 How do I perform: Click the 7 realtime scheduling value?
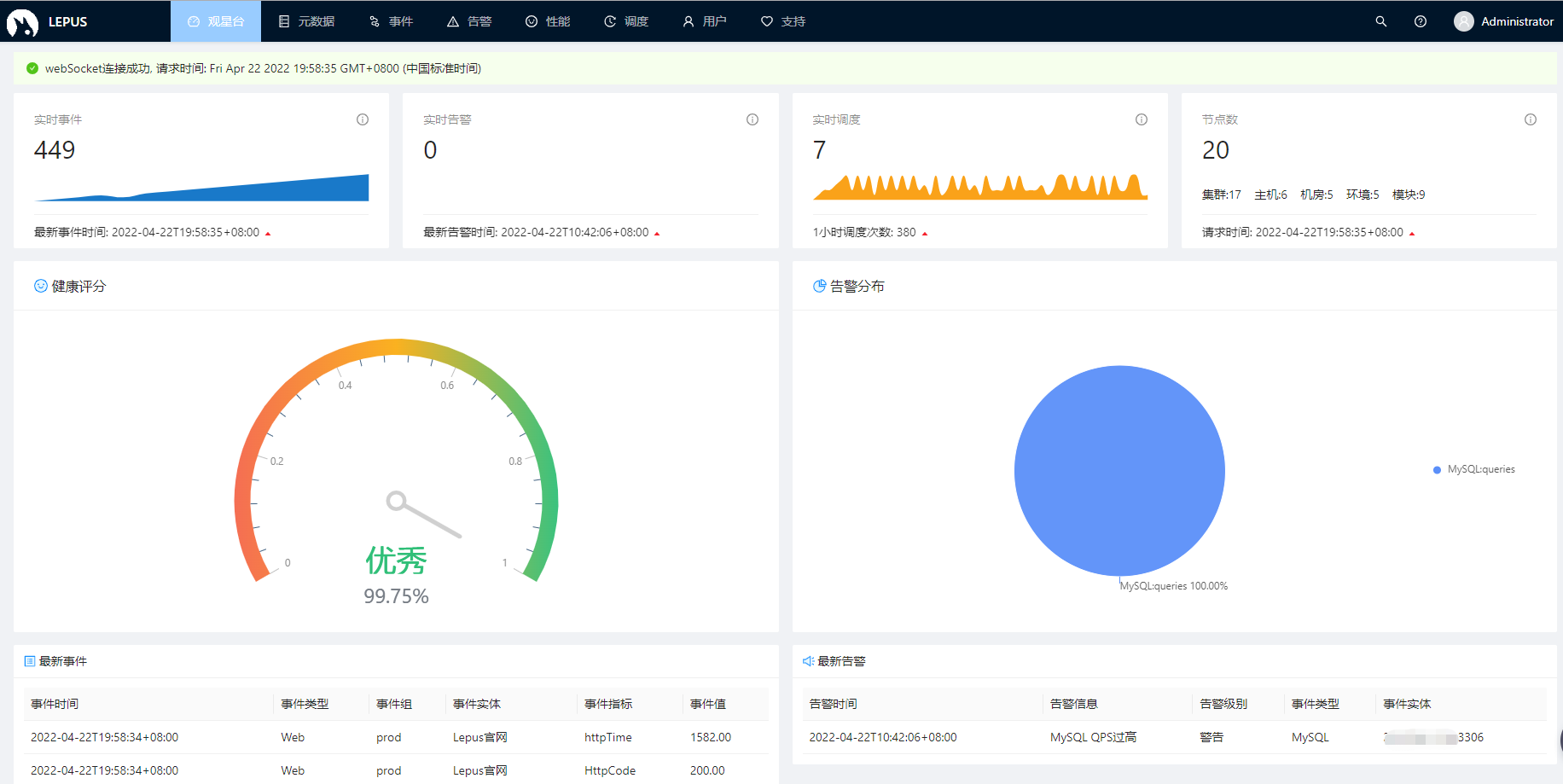[x=819, y=150]
